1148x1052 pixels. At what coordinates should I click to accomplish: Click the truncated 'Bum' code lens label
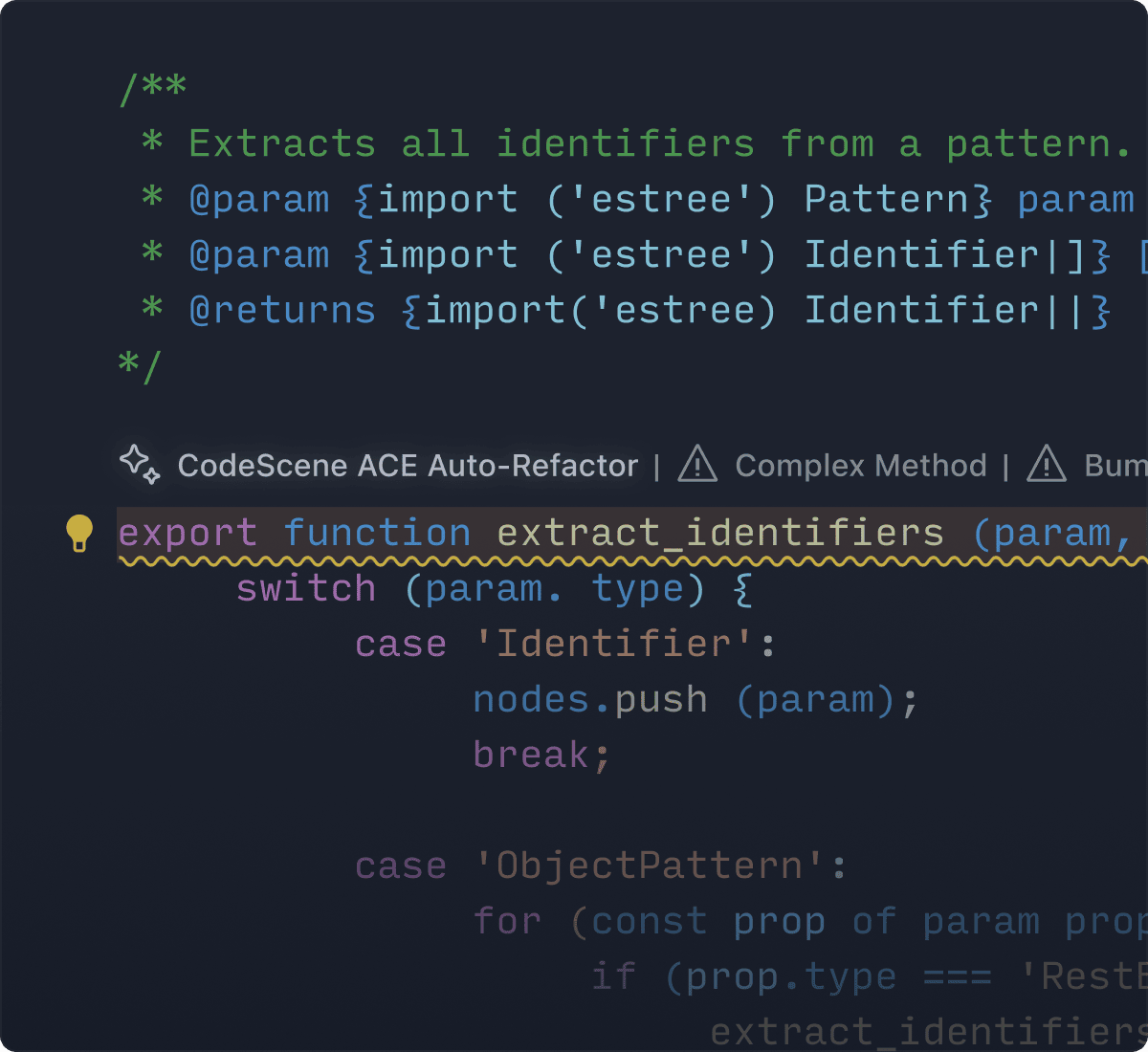[1115, 466]
